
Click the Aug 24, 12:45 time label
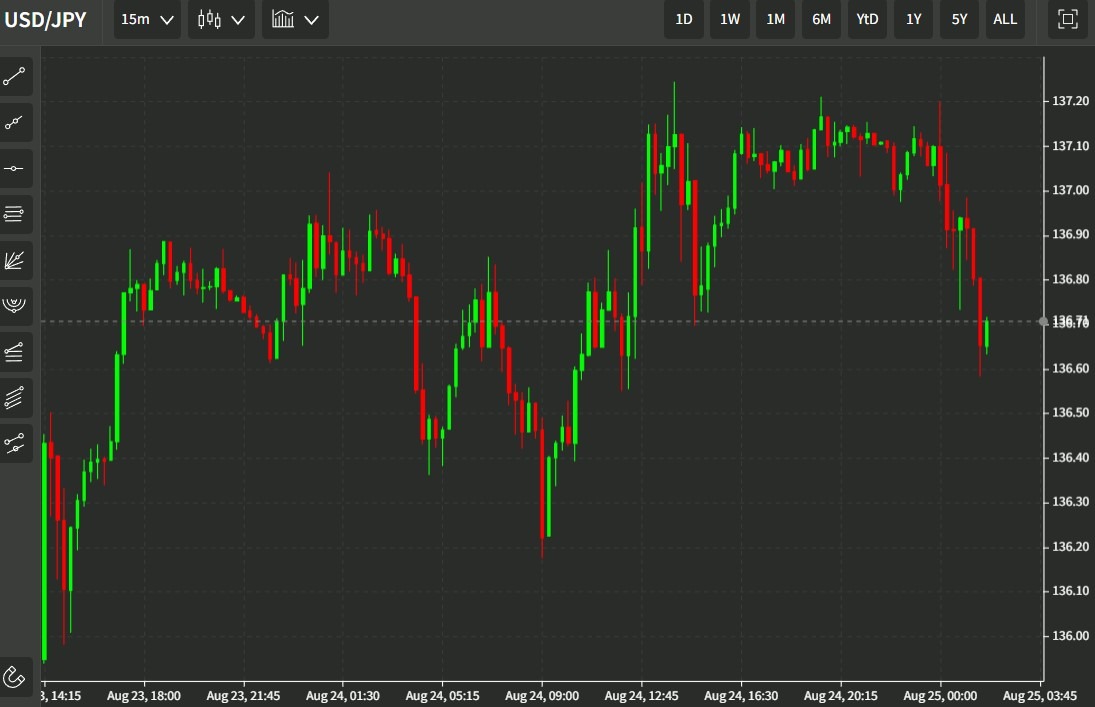(641, 696)
